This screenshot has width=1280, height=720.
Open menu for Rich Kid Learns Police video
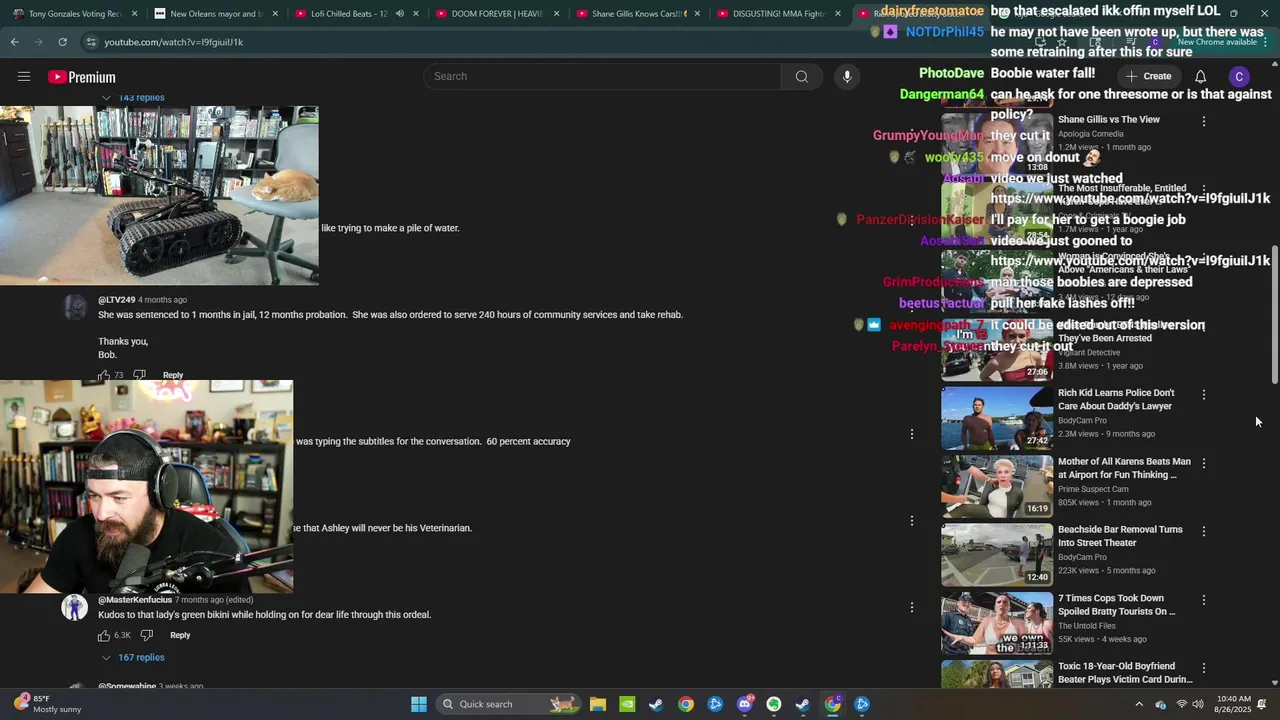pos(1203,395)
